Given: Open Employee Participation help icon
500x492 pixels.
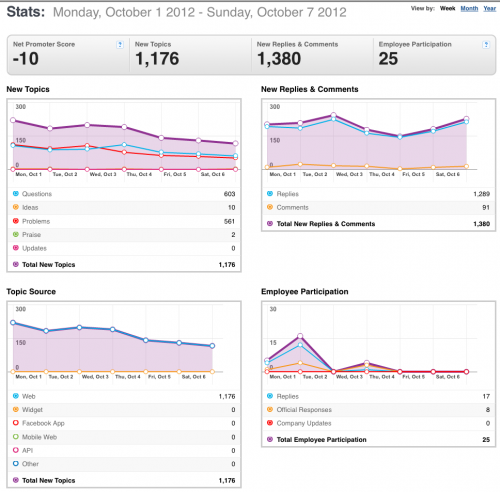Looking at the screenshot, I should (x=486, y=45).
